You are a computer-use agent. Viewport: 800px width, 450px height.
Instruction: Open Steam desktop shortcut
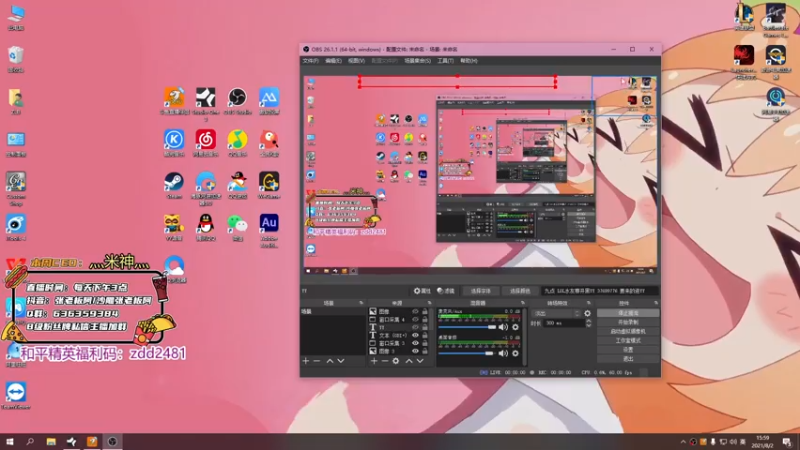point(174,185)
